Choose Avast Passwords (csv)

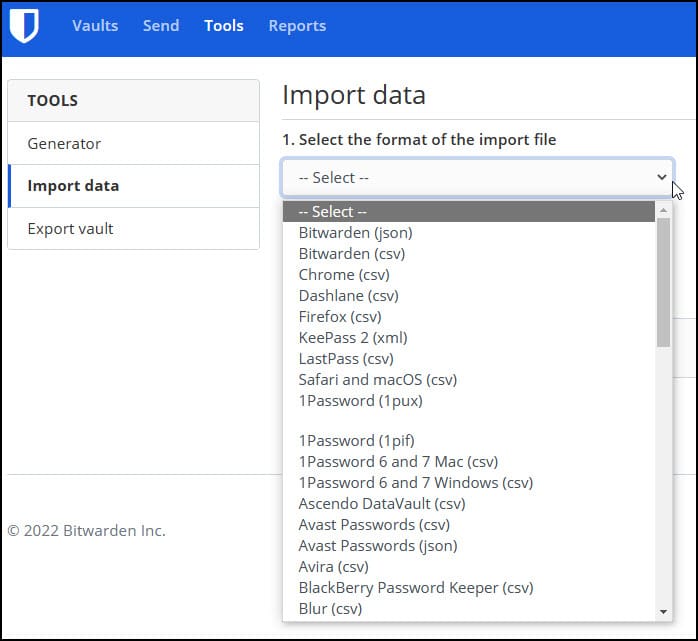pos(469,524)
